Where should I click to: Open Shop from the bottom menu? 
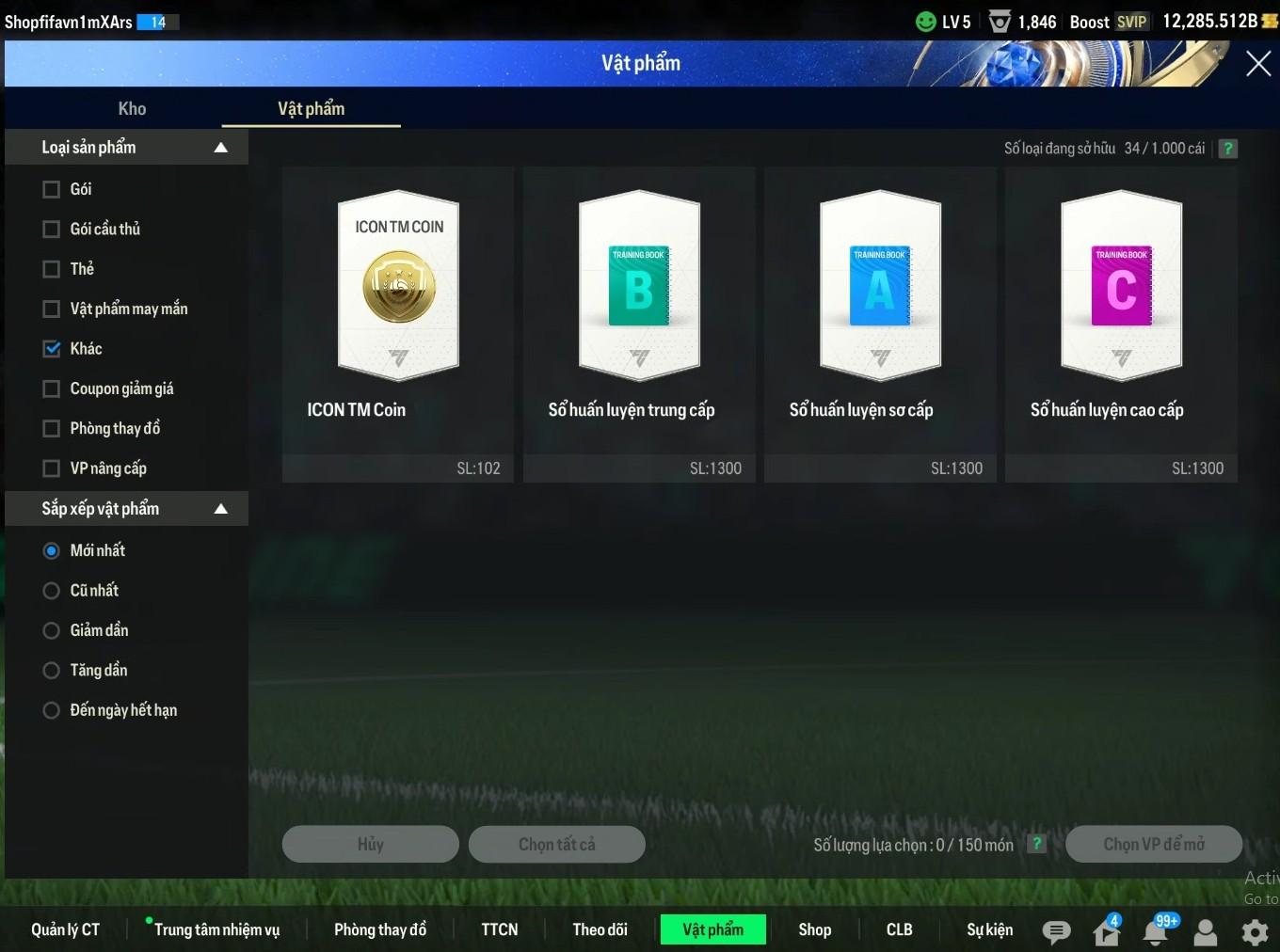pyautogui.click(x=814, y=929)
